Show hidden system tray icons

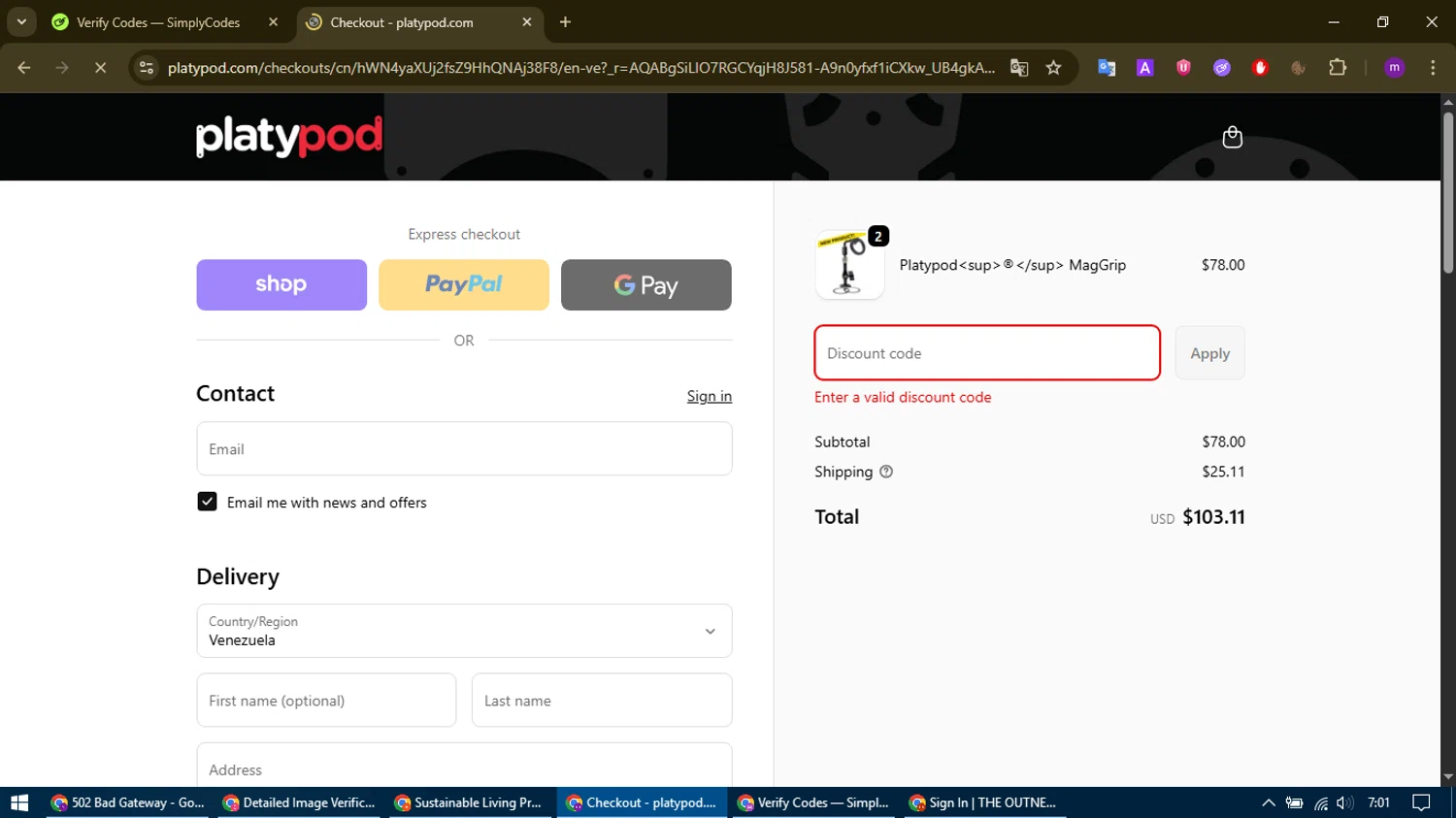pos(1268,802)
